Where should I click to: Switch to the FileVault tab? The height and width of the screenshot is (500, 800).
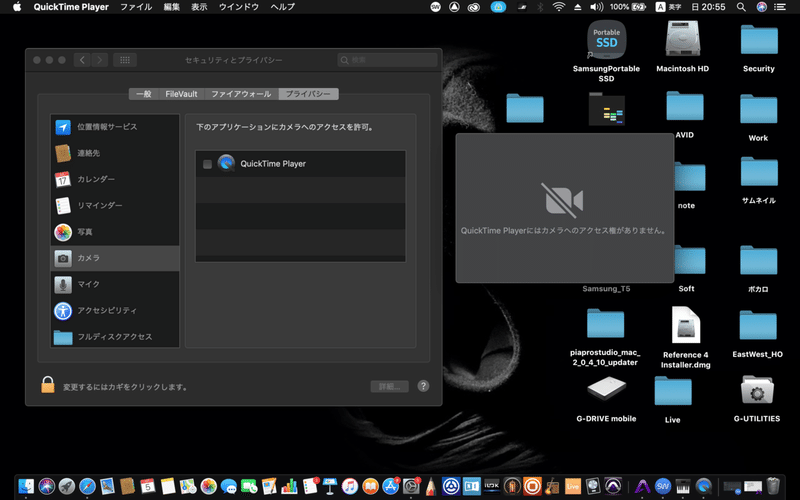click(181, 94)
